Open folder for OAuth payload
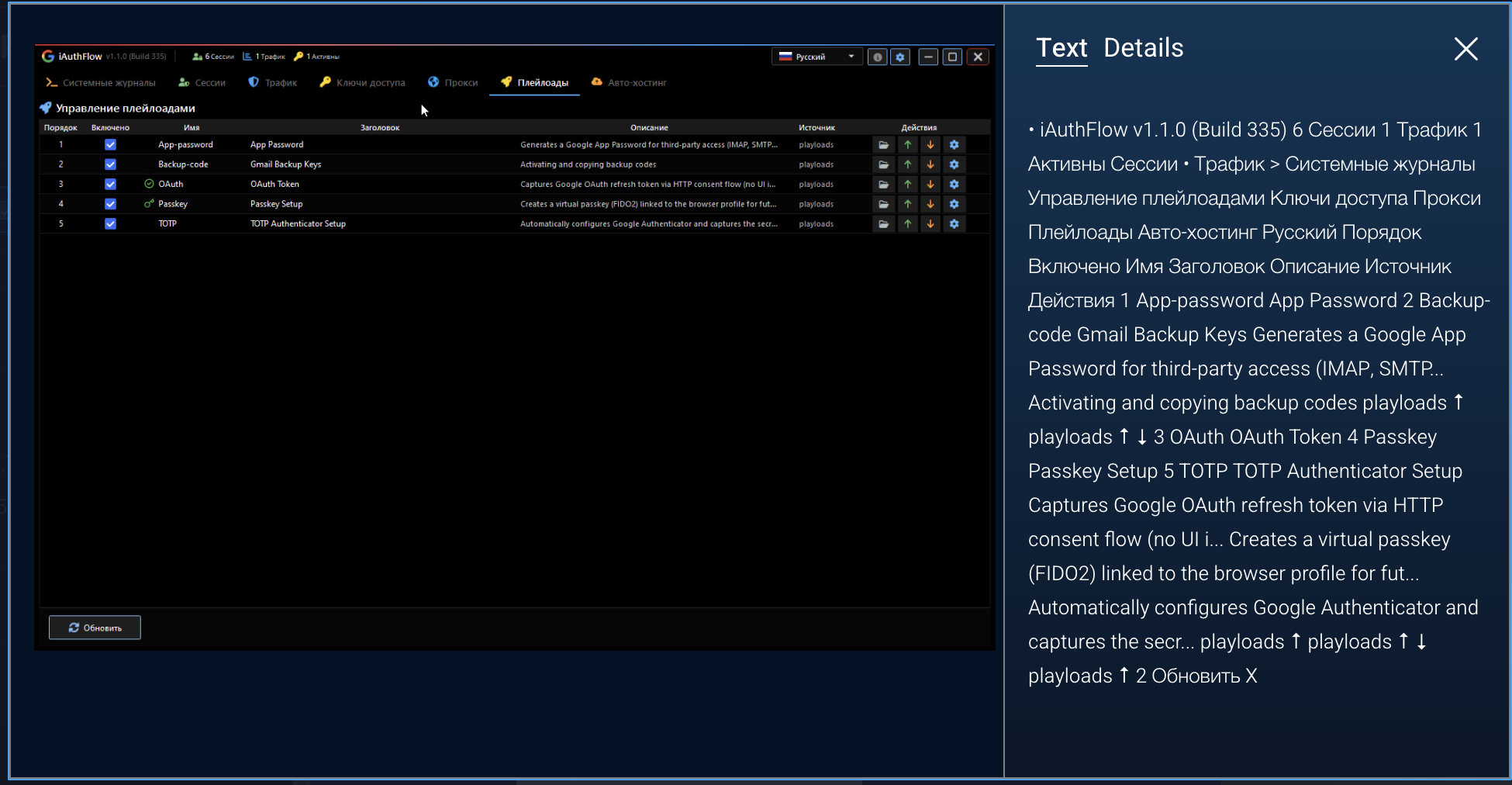Screen dimensions: 1512x785 click(883, 185)
